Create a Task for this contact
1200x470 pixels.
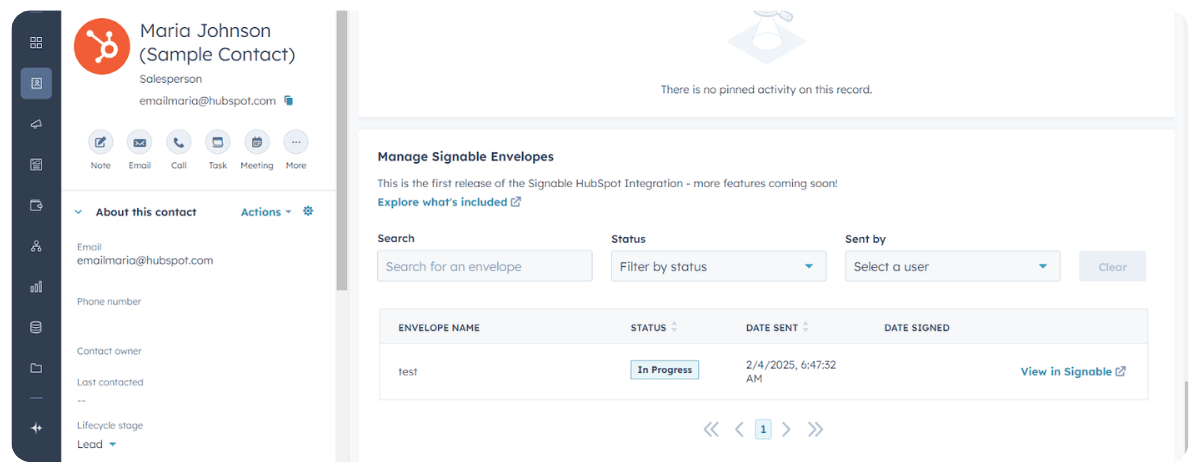(218, 142)
